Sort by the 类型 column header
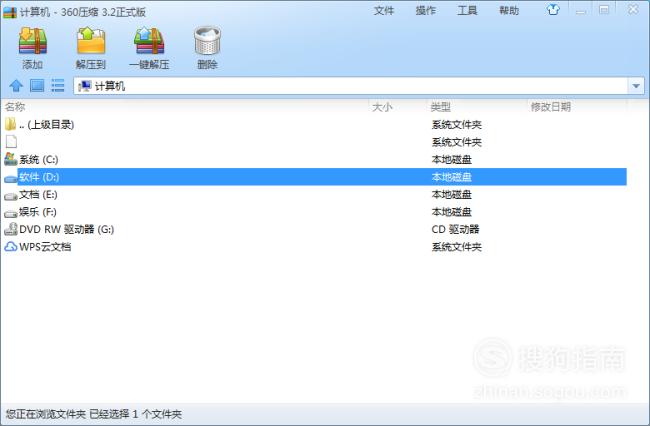 pos(441,107)
